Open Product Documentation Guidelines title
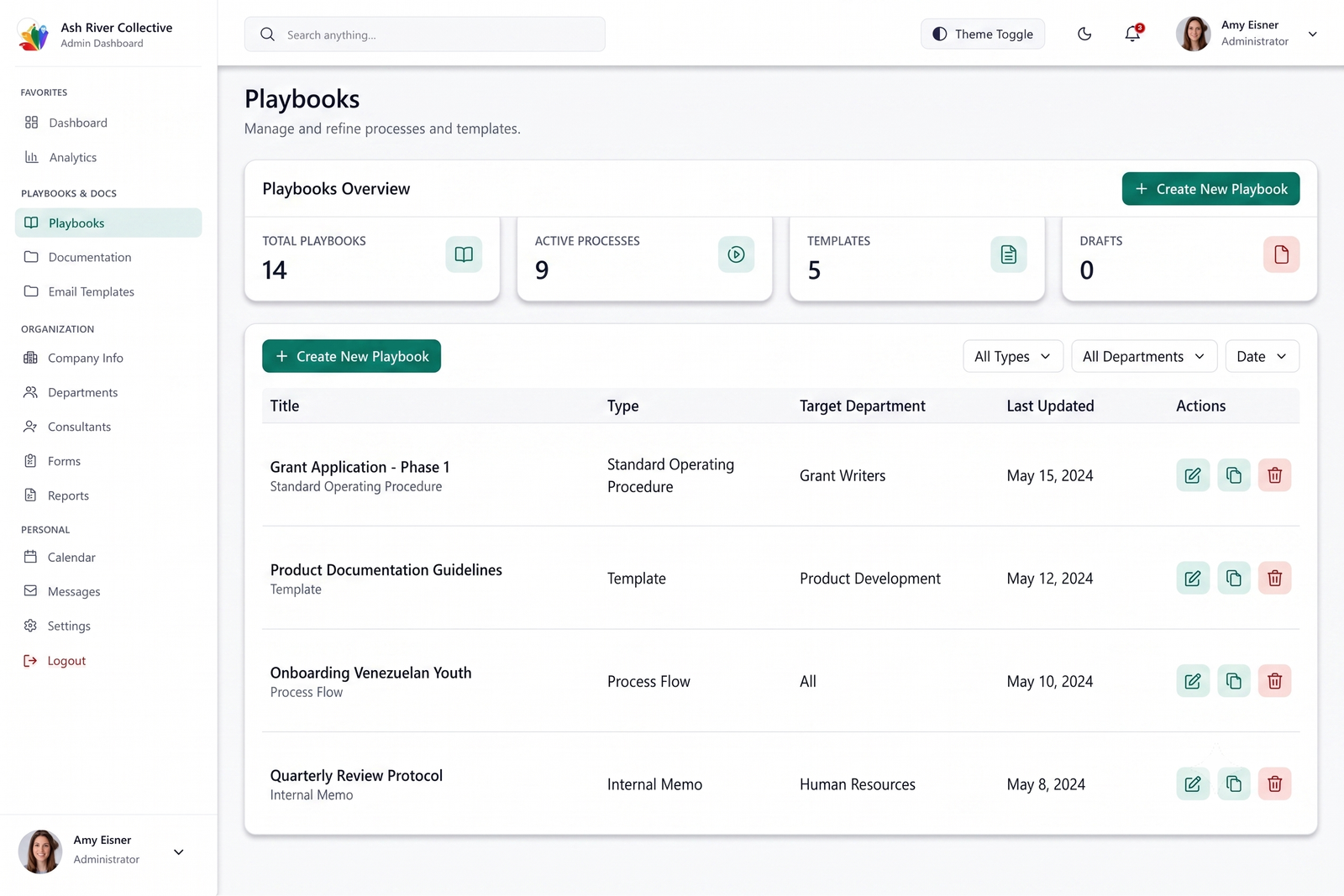 (386, 569)
